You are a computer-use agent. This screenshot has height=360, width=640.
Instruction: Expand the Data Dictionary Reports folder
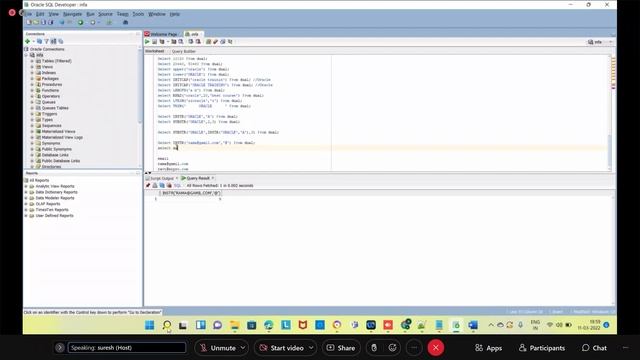click(26, 192)
